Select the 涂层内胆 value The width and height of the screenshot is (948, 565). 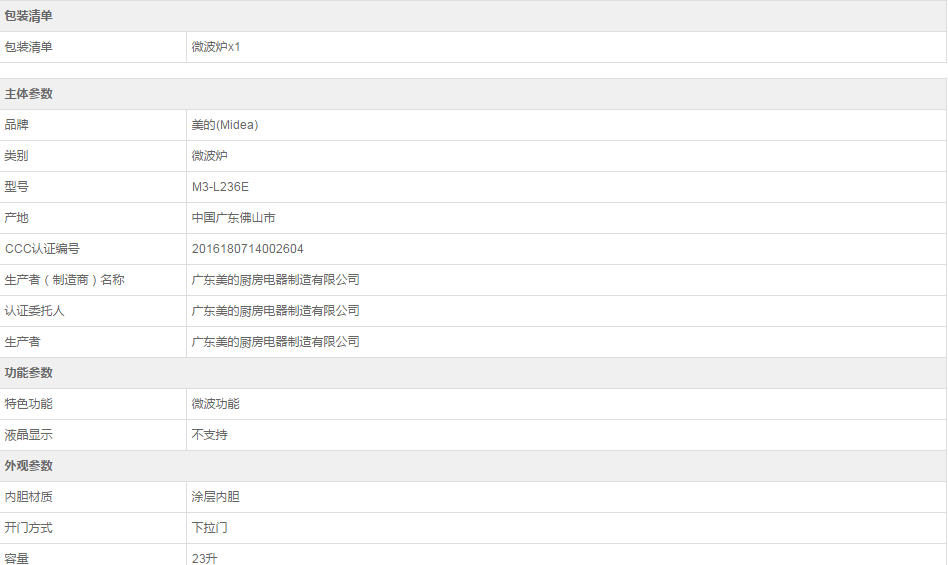pyautogui.click(x=216, y=497)
